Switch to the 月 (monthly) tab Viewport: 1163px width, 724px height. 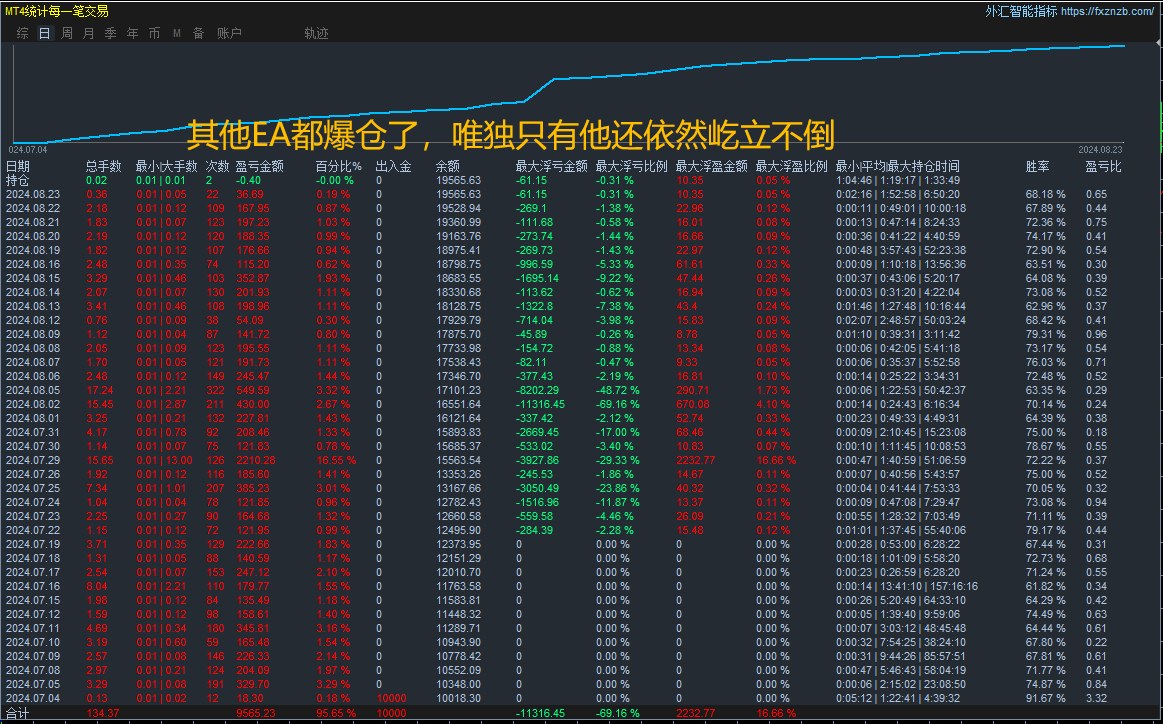[88, 33]
